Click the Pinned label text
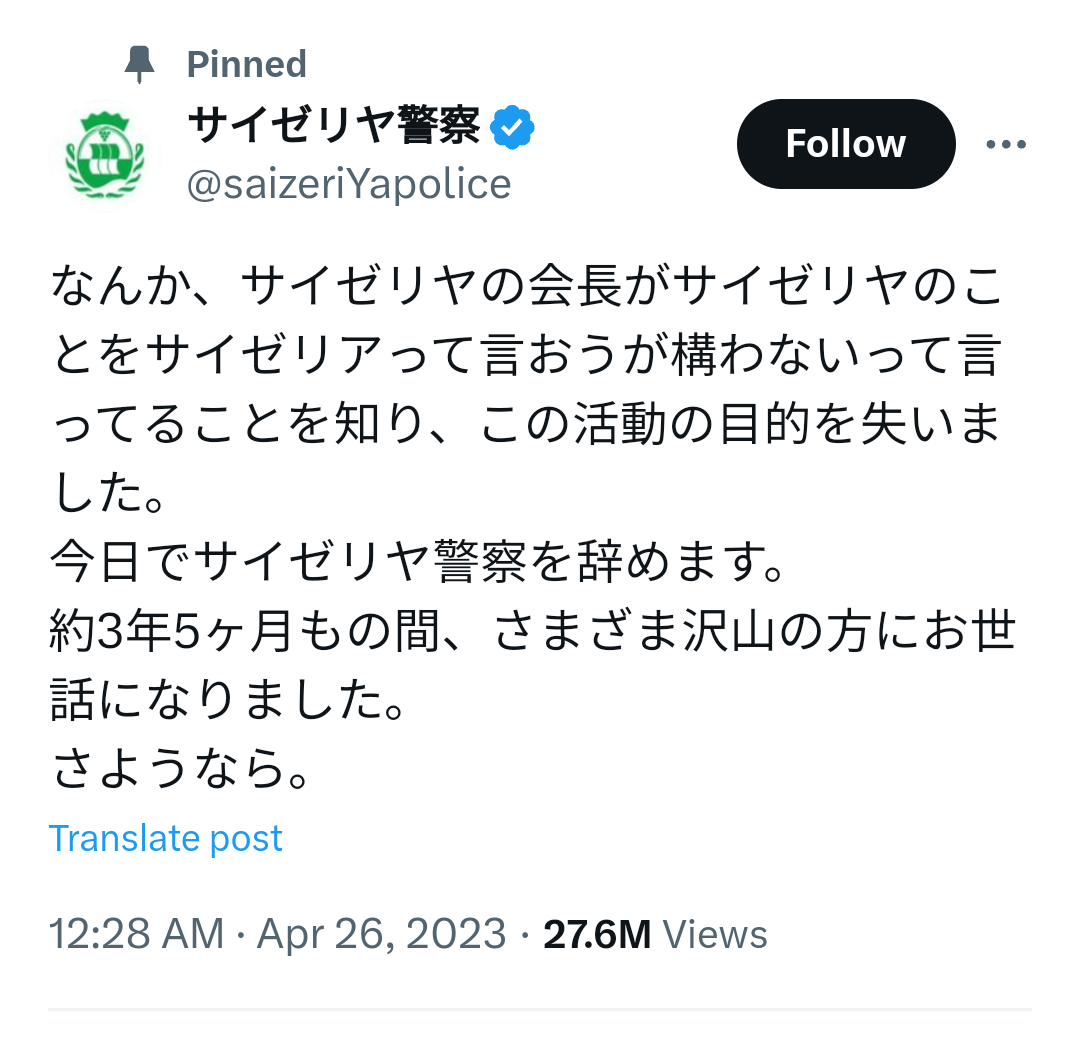1080x1049 pixels. (246, 63)
